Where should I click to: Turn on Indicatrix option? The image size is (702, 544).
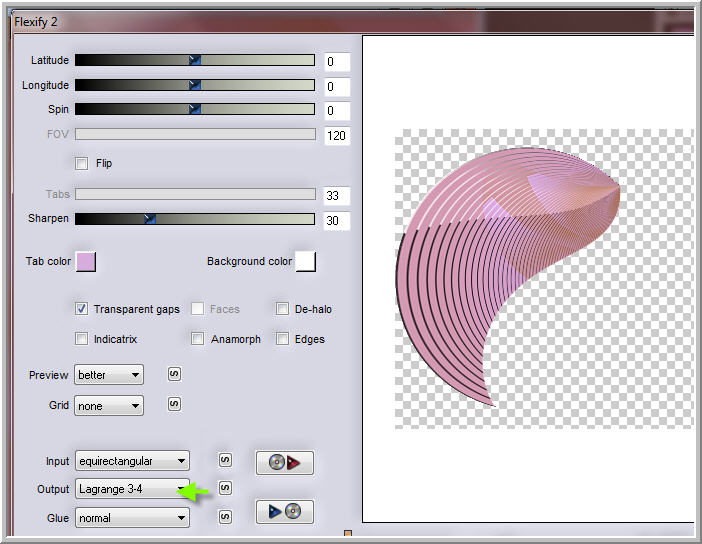(x=81, y=339)
